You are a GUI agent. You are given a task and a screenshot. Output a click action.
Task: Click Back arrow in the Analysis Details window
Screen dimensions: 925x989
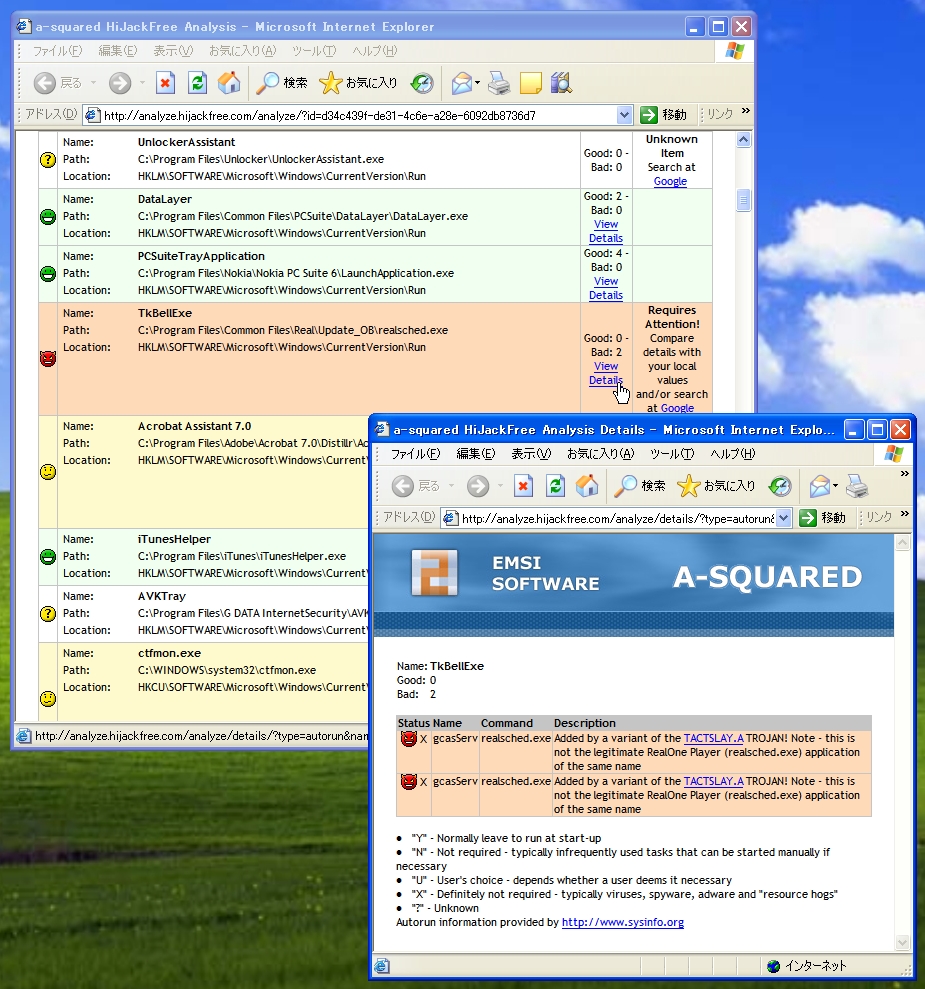pos(403,486)
